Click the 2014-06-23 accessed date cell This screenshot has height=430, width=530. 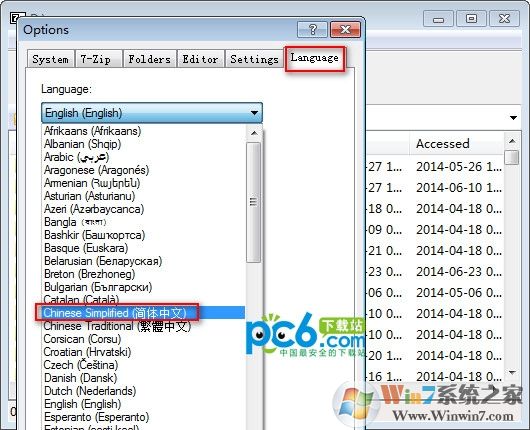[x=459, y=271]
